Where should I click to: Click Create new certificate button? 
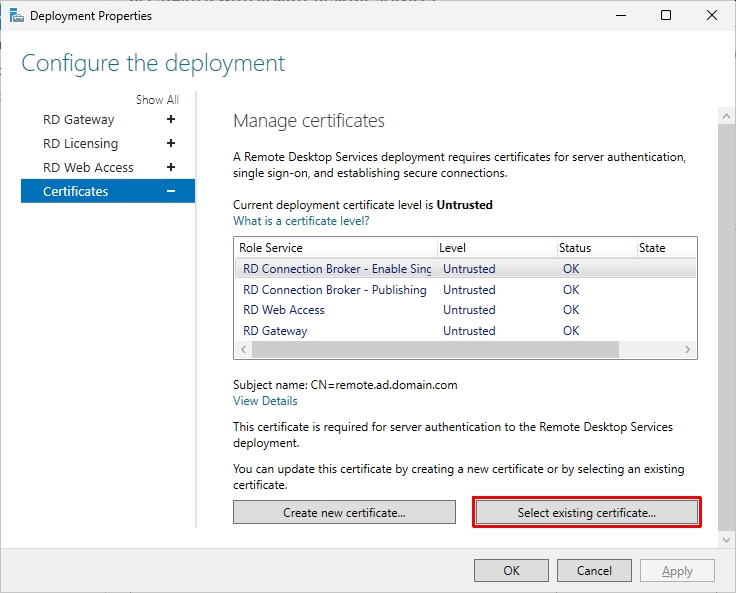pyautogui.click(x=344, y=513)
